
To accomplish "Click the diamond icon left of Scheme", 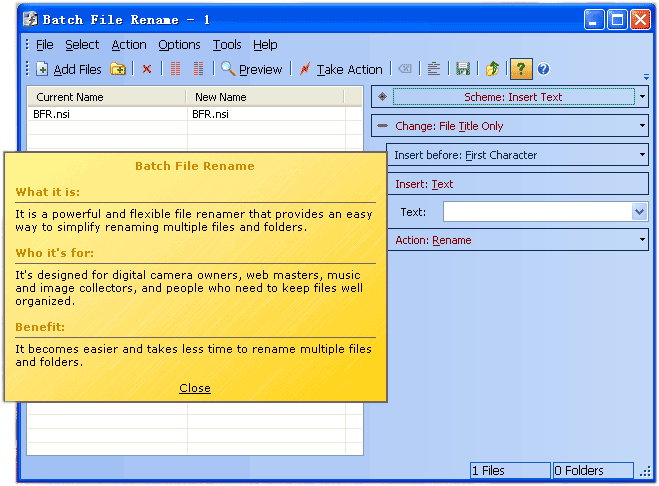I will point(382,97).
